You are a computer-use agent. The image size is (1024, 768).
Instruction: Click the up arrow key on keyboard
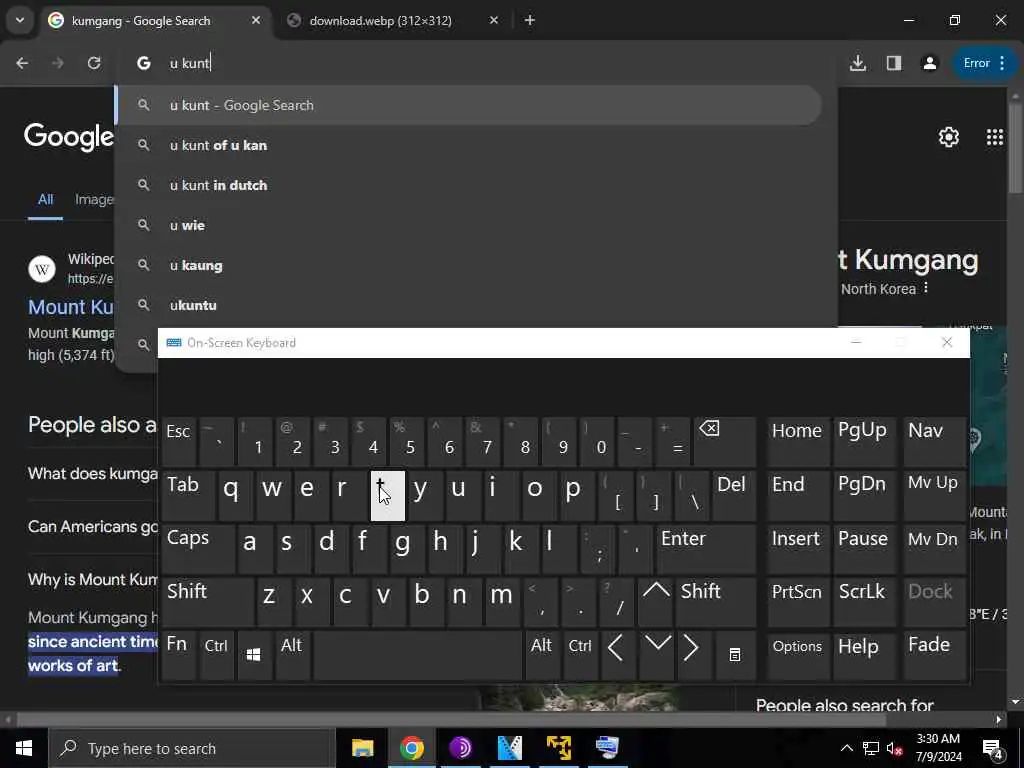(655, 602)
